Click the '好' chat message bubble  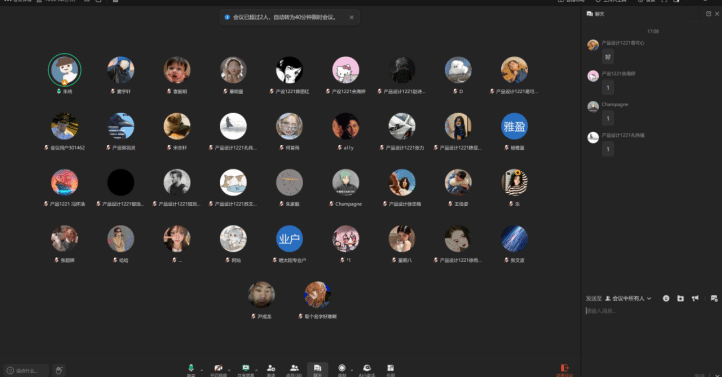pos(608,57)
